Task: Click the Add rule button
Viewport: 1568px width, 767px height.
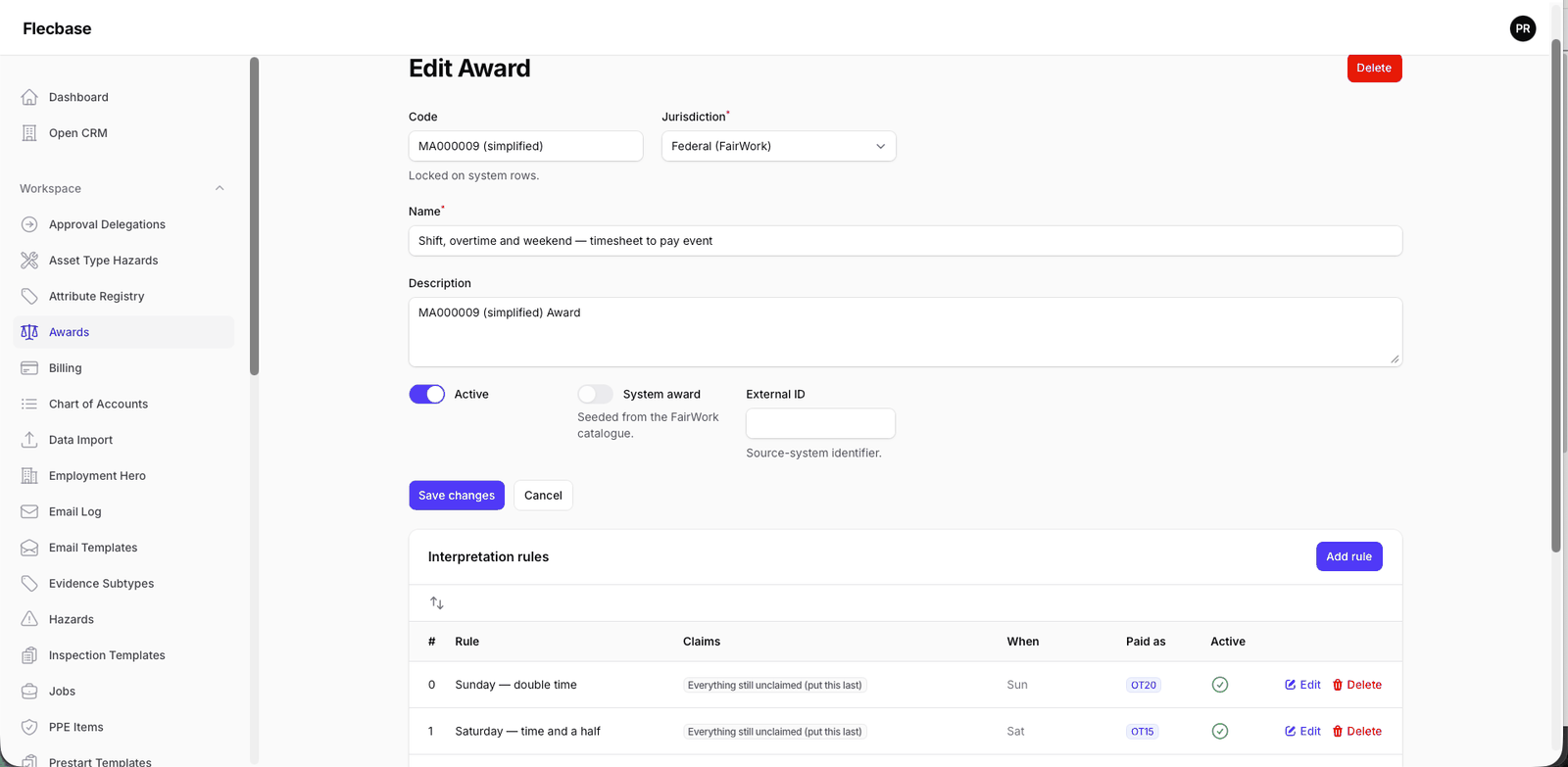Action: [x=1348, y=556]
